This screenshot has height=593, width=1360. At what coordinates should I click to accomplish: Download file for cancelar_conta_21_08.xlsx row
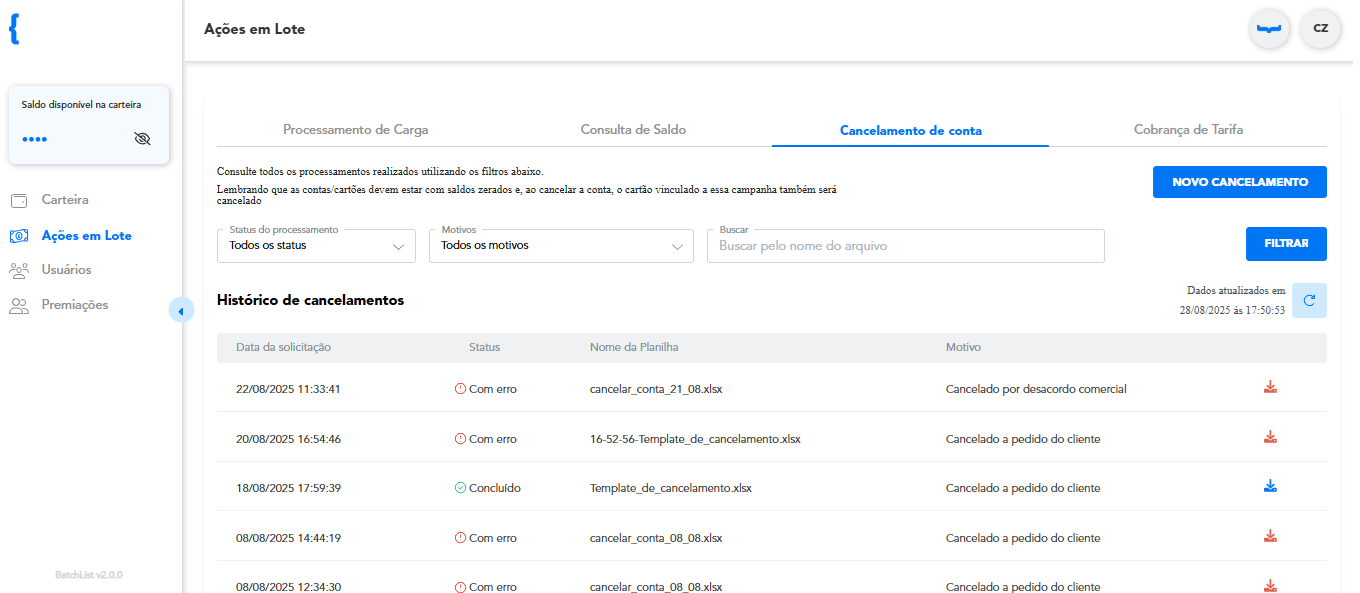[1270, 388]
